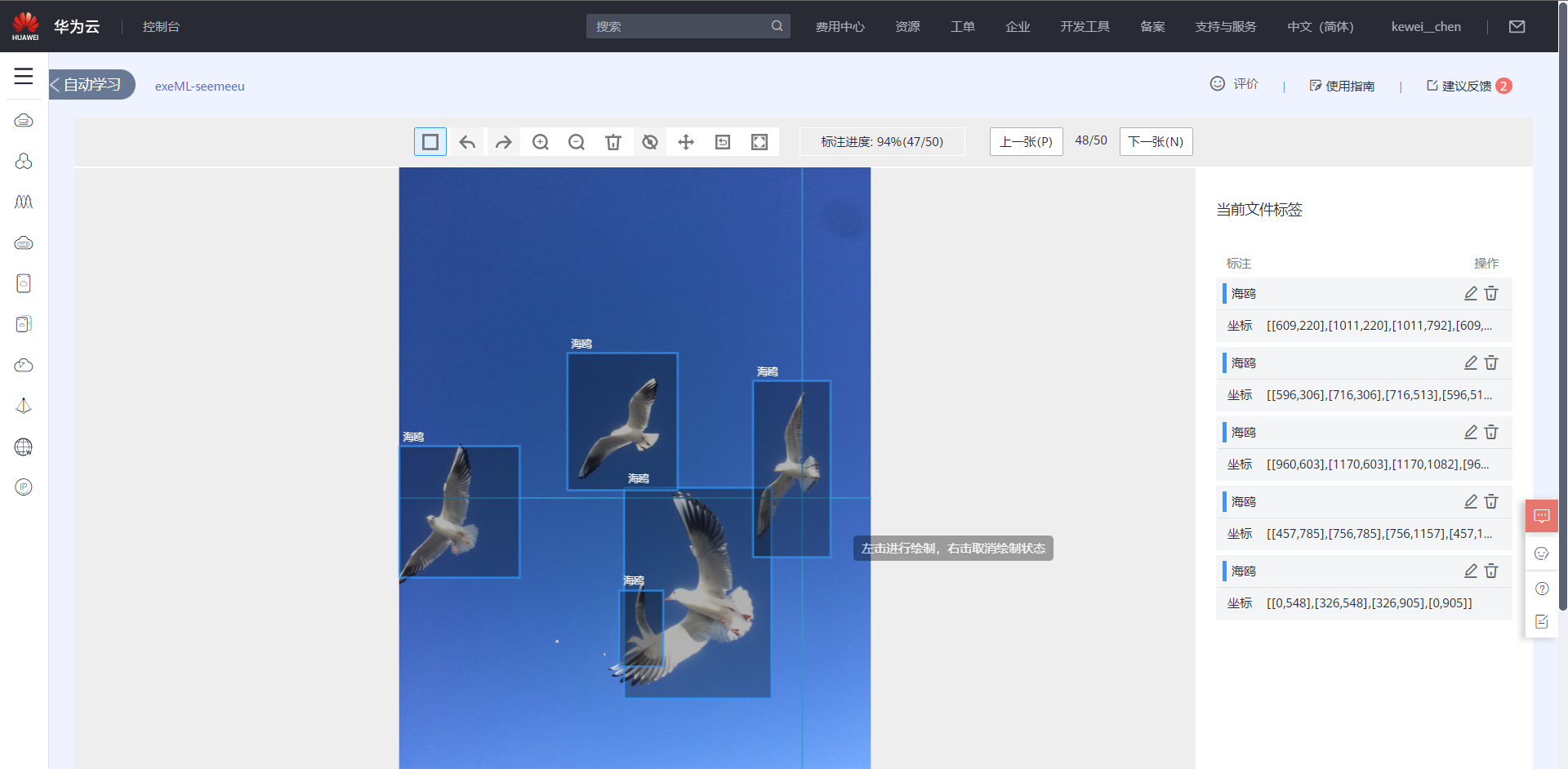This screenshot has width=1568, height=769.
Task: Reset image view in toolbar
Action: (723, 142)
